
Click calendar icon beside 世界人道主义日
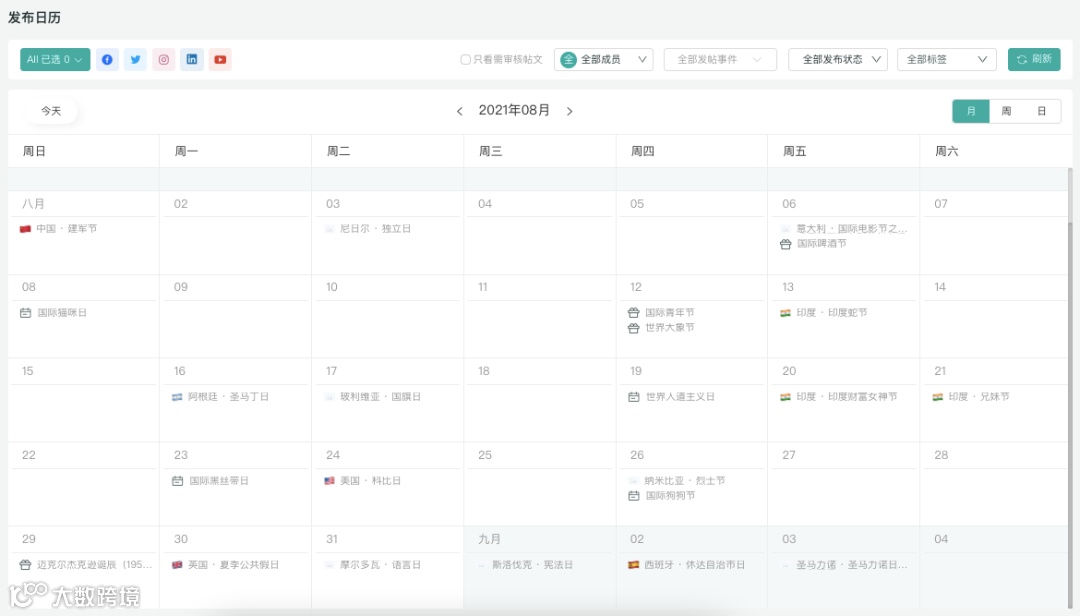pos(634,397)
